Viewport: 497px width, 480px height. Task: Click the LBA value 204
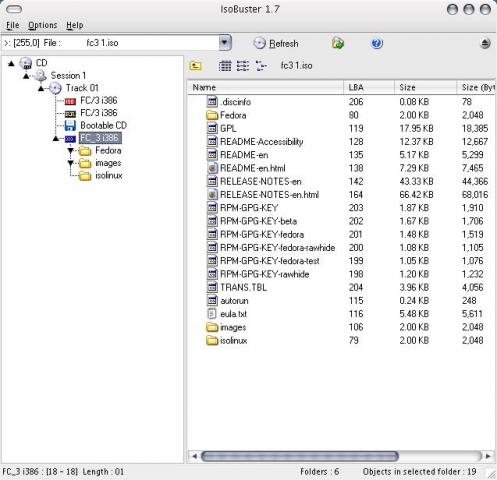click(x=356, y=287)
